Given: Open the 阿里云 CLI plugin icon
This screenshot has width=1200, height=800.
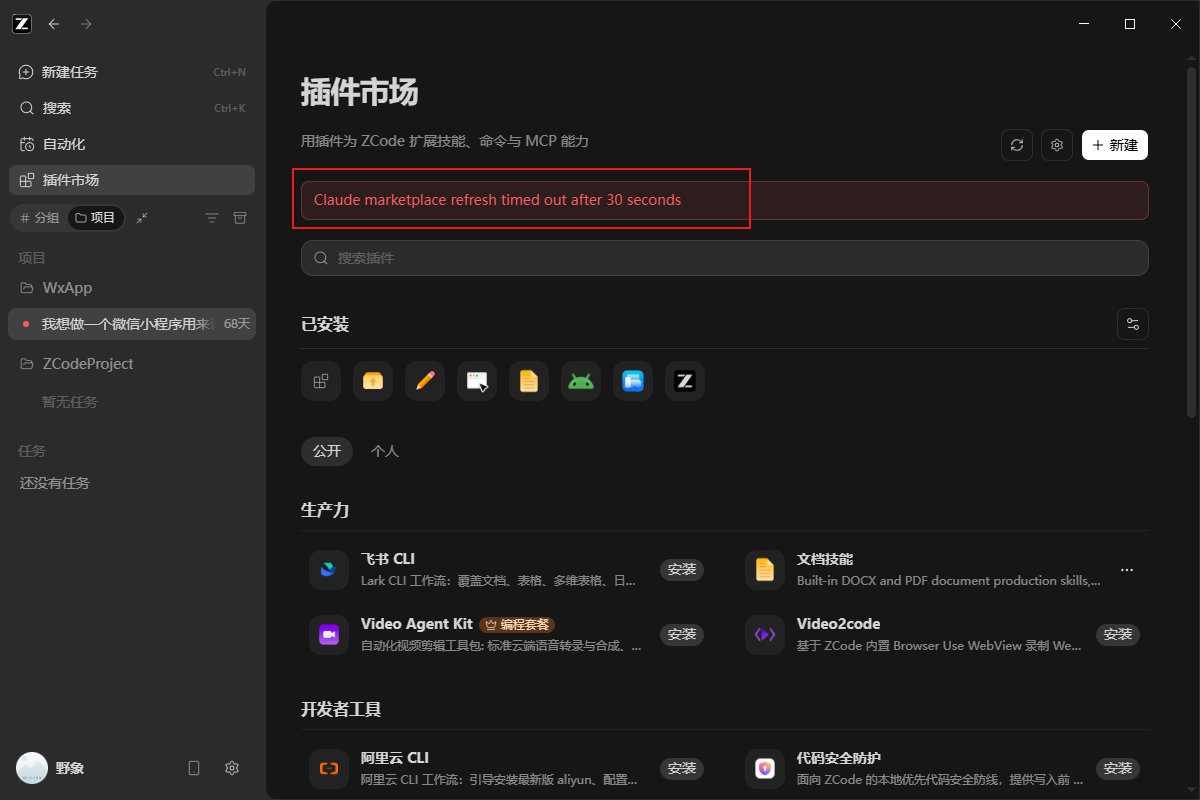Looking at the screenshot, I should pyautogui.click(x=329, y=769).
